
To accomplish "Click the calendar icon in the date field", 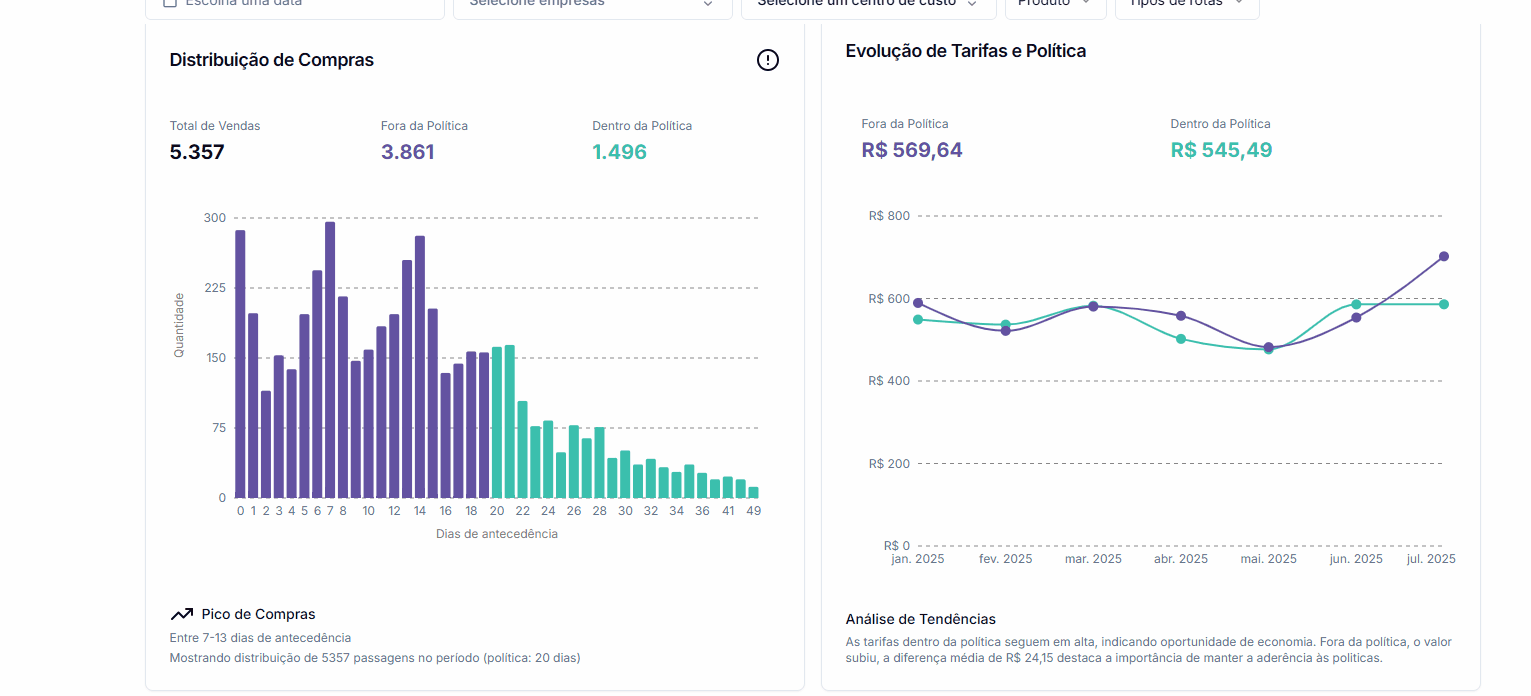I will [x=170, y=3].
